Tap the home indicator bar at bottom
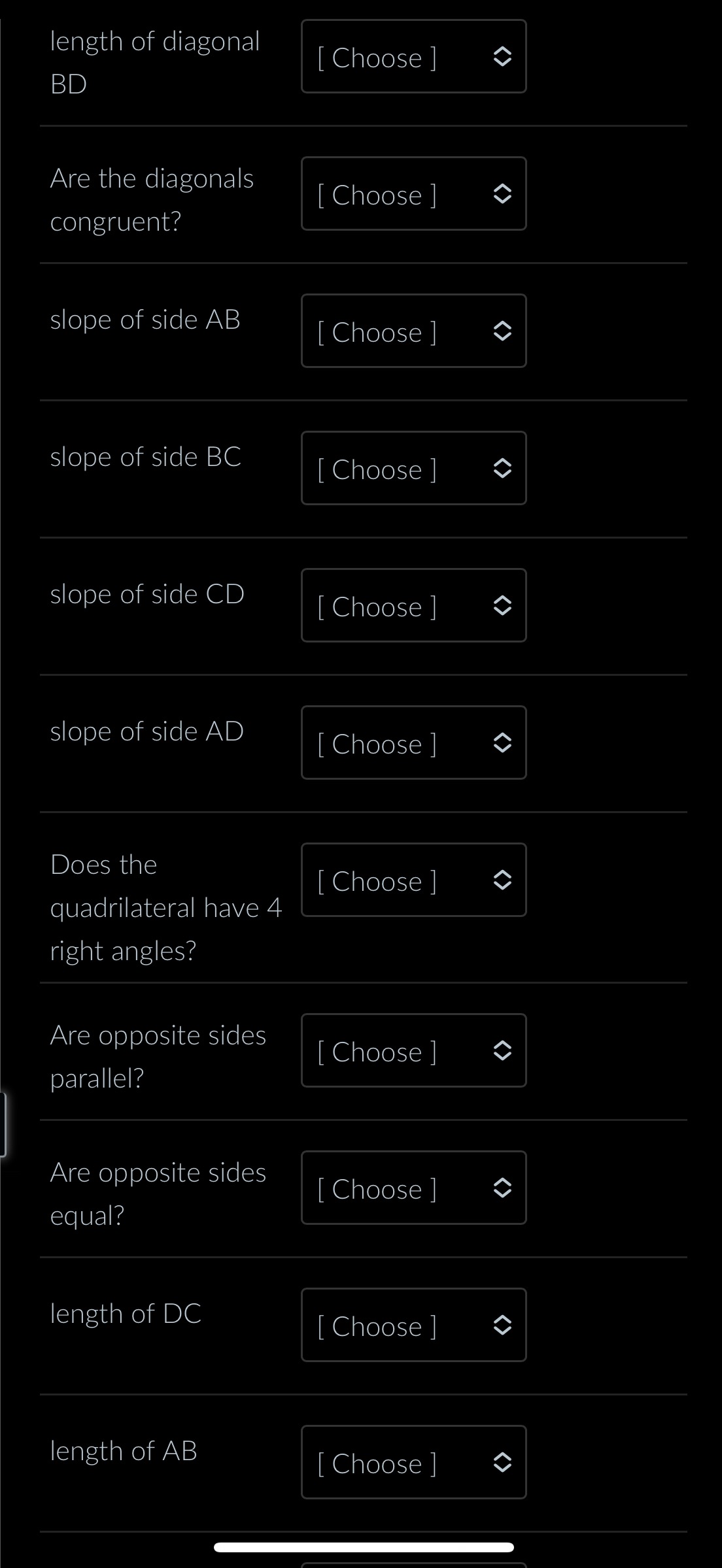 [364, 1547]
